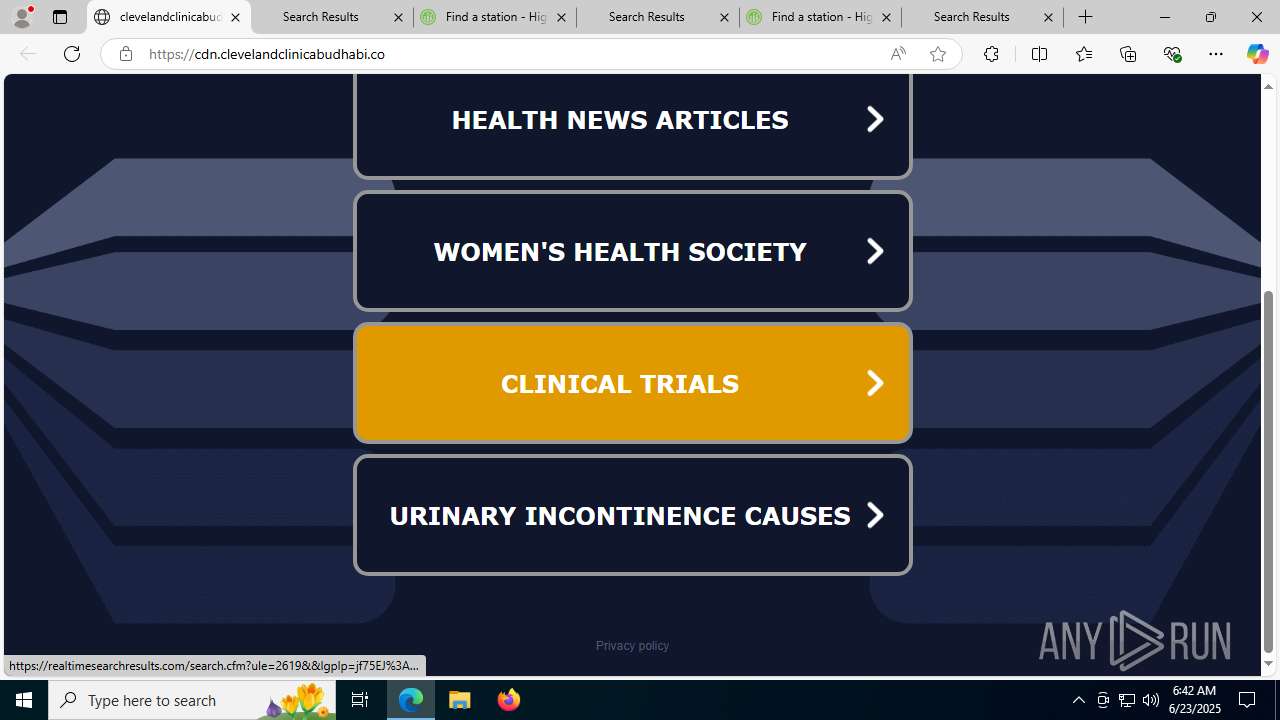Open the Edge profile icon

pyautogui.click(x=22, y=17)
